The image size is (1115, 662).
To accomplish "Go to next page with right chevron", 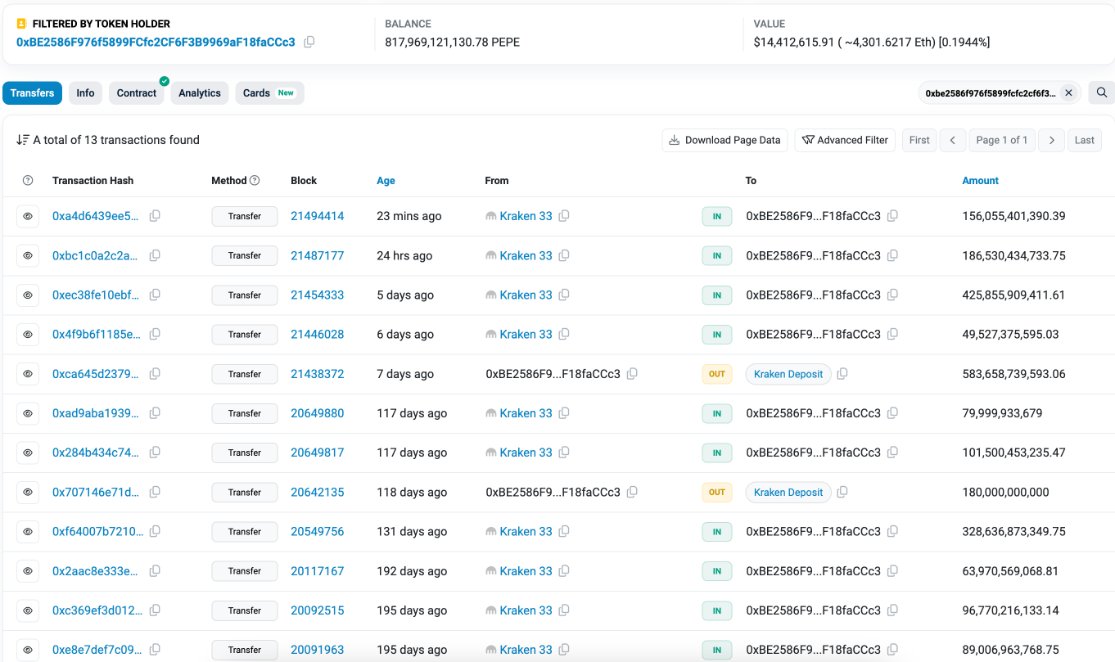I will pos(1050,140).
